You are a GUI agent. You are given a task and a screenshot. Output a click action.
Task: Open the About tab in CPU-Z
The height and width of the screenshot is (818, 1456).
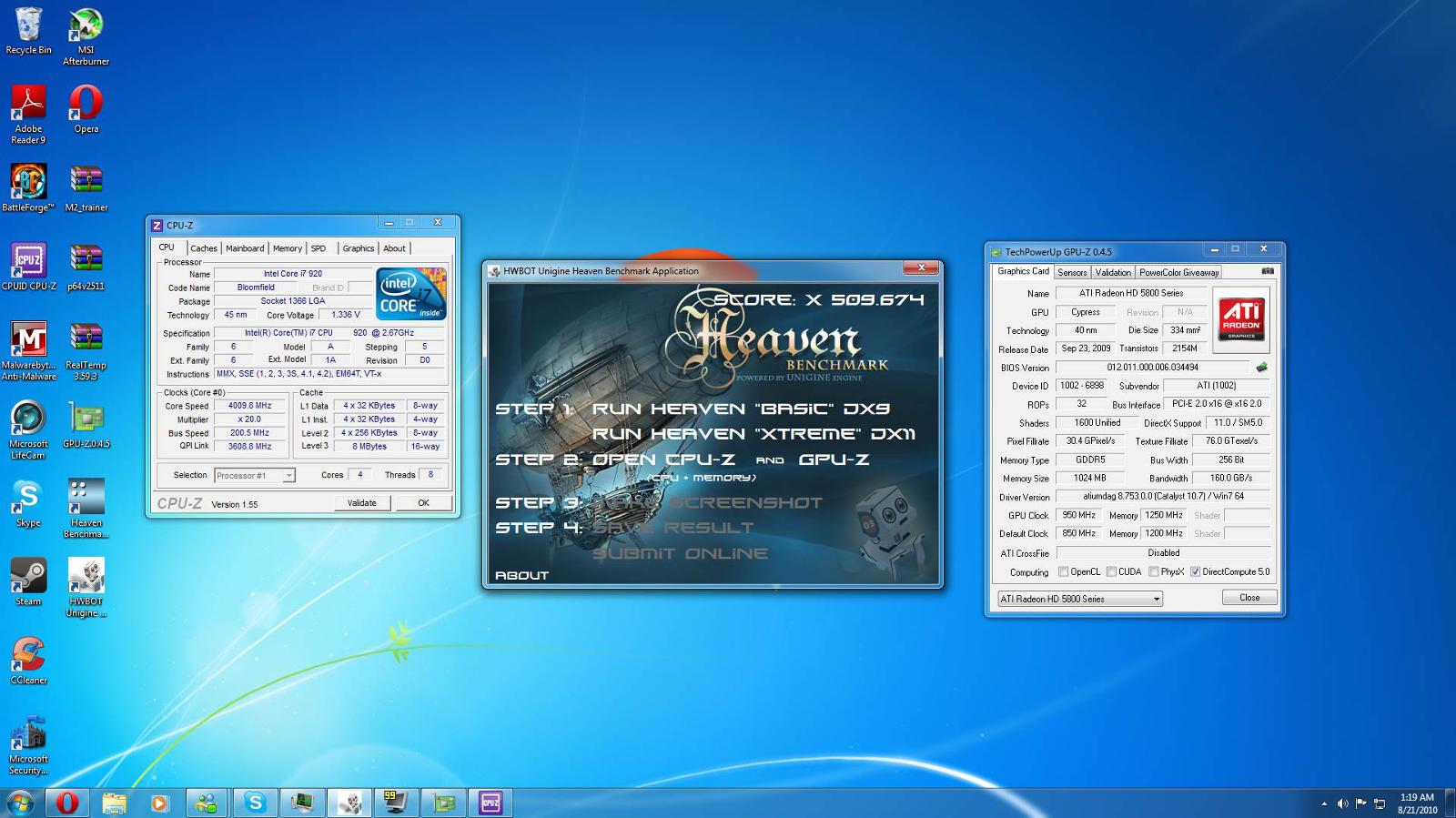[394, 248]
